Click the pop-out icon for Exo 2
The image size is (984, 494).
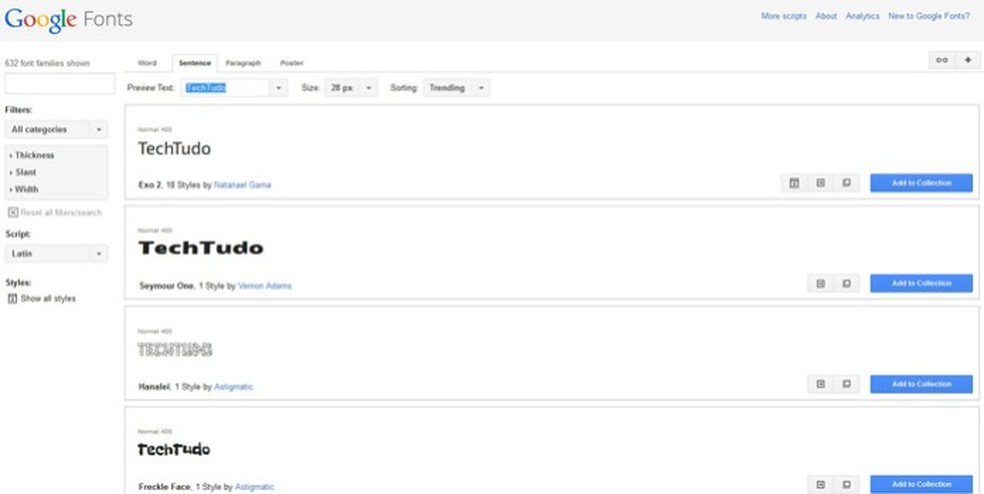[847, 183]
